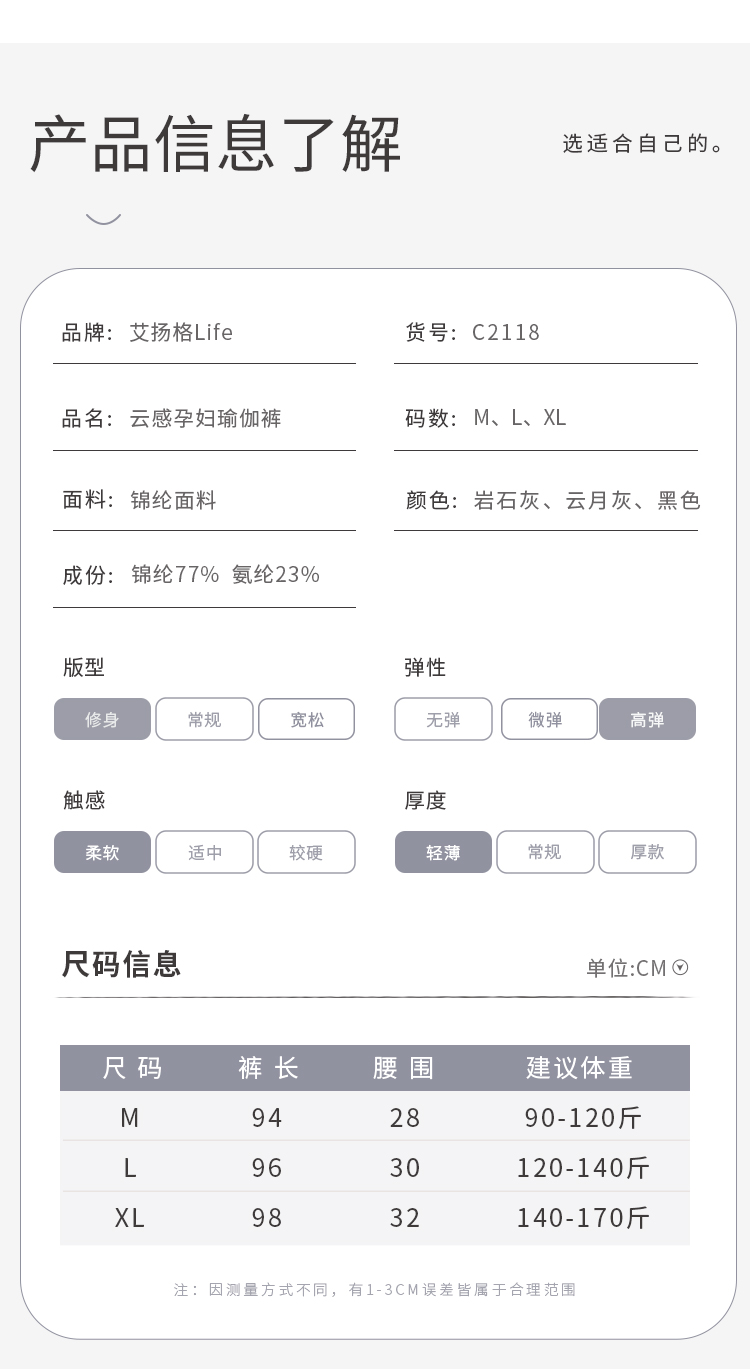Click the 裤长 column header
This screenshot has width=750, height=1369.
pyautogui.click(x=268, y=1068)
